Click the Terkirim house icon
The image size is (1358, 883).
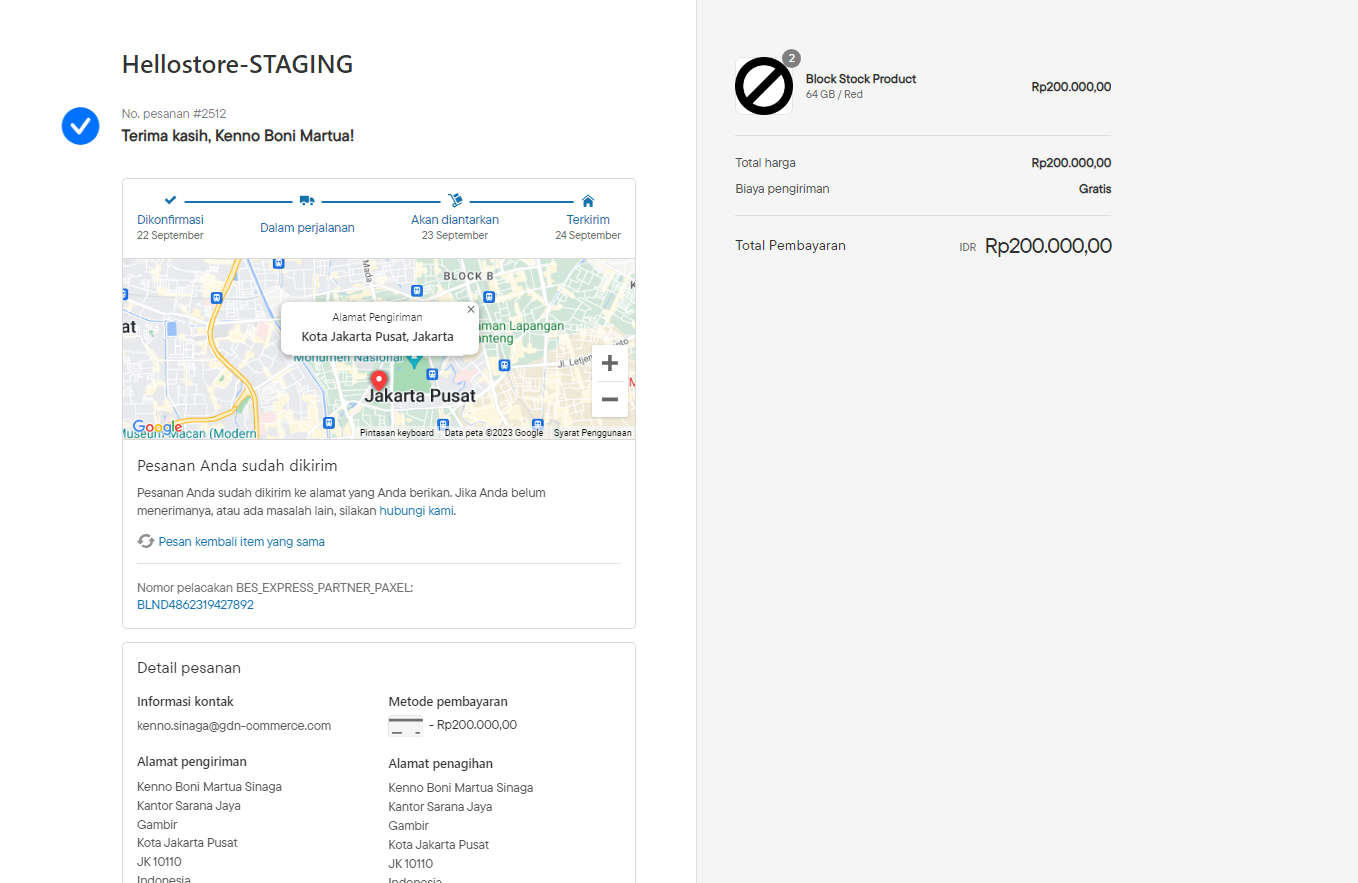click(588, 200)
